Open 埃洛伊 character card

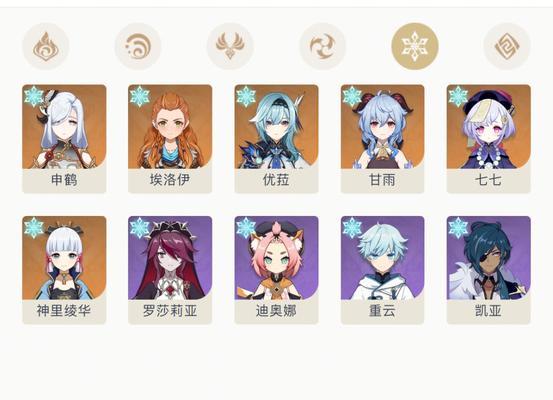[x=170, y=139]
